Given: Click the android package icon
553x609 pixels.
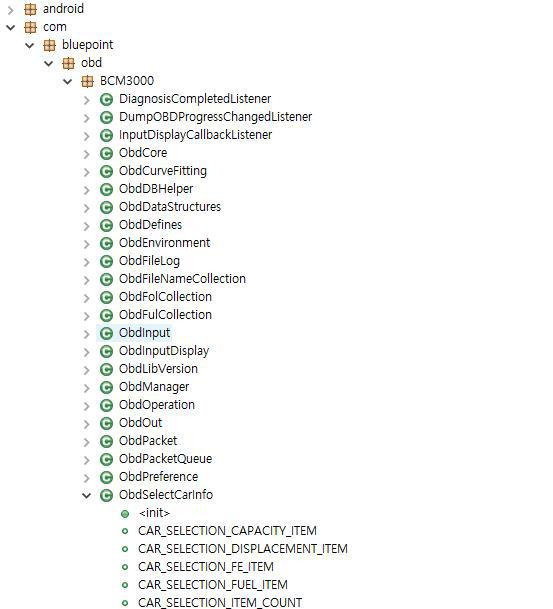Looking at the screenshot, I should tap(31, 9).
